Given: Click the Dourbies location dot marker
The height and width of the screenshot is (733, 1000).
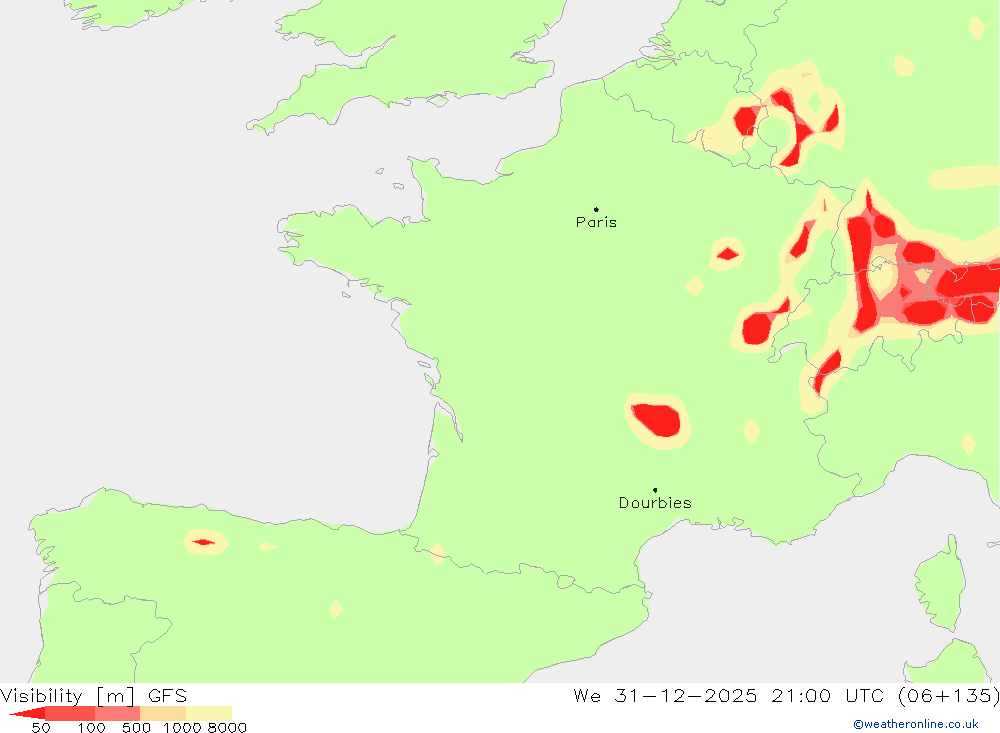Looking at the screenshot, I should [655, 490].
